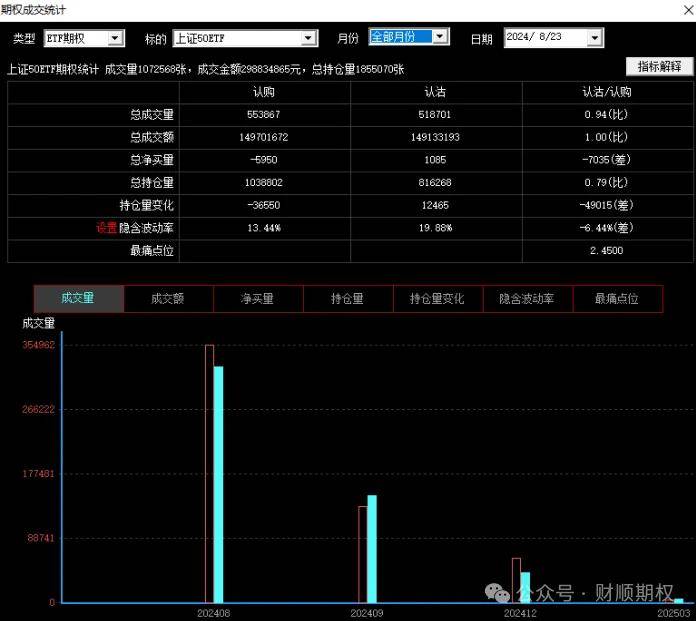Click 持仓量变化 call value -36550
The image size is (696, 621).
pos(264,205)
